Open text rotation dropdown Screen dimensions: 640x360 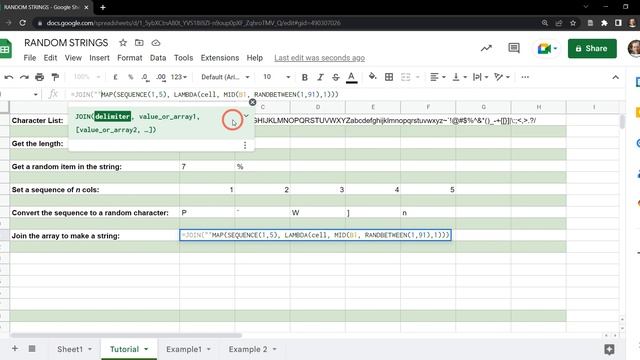click(x=502, y=77)
